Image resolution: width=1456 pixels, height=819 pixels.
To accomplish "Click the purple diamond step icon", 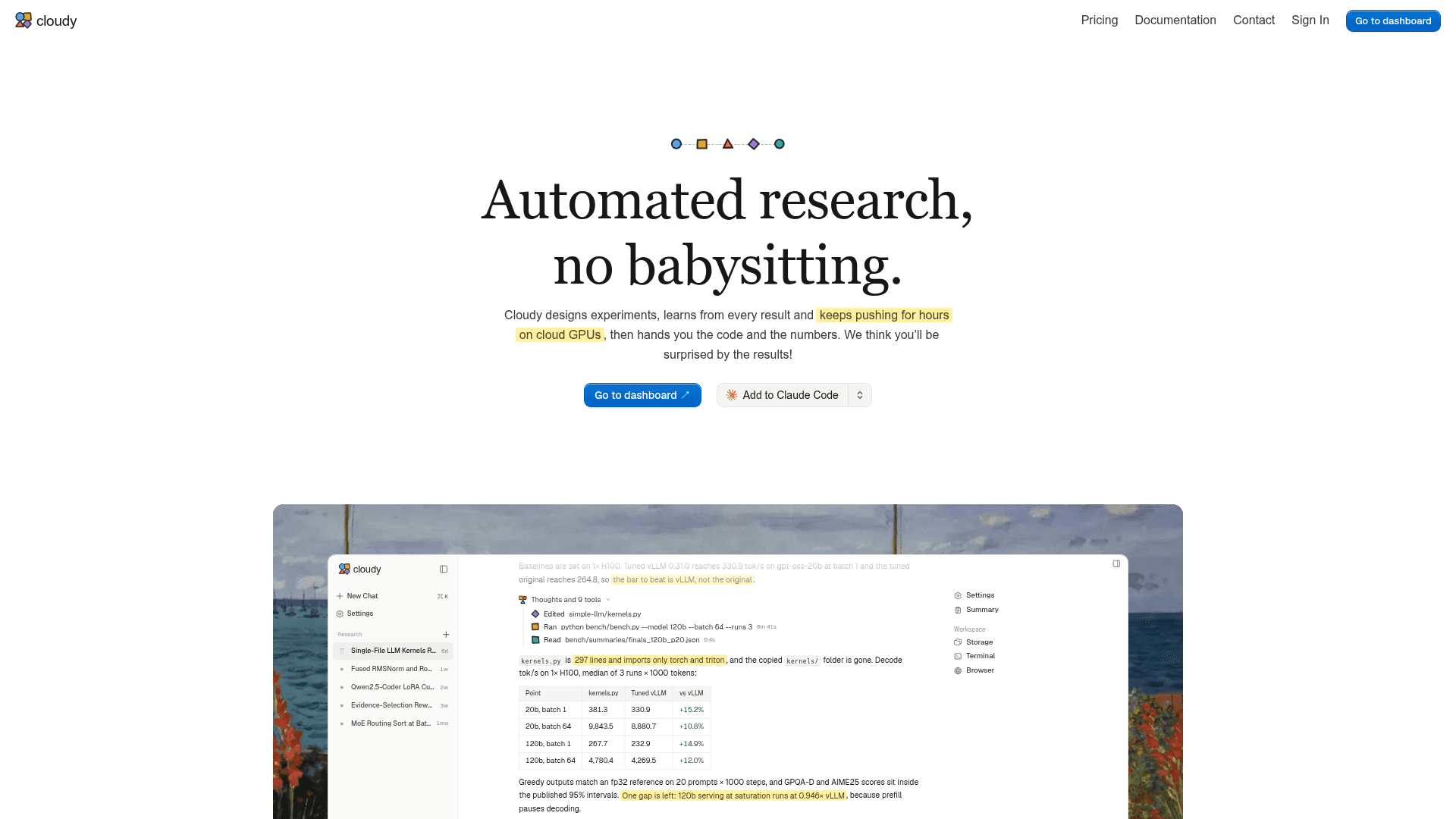I will 753,144.
